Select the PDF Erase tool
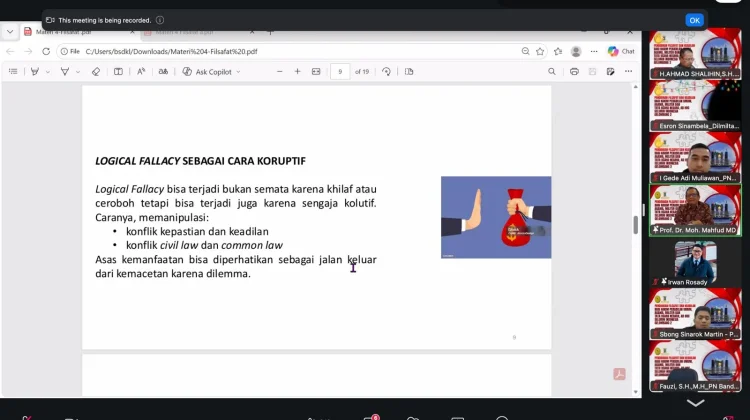The height and width of the screenshot is (420, 750). click(x=96, y=71)
